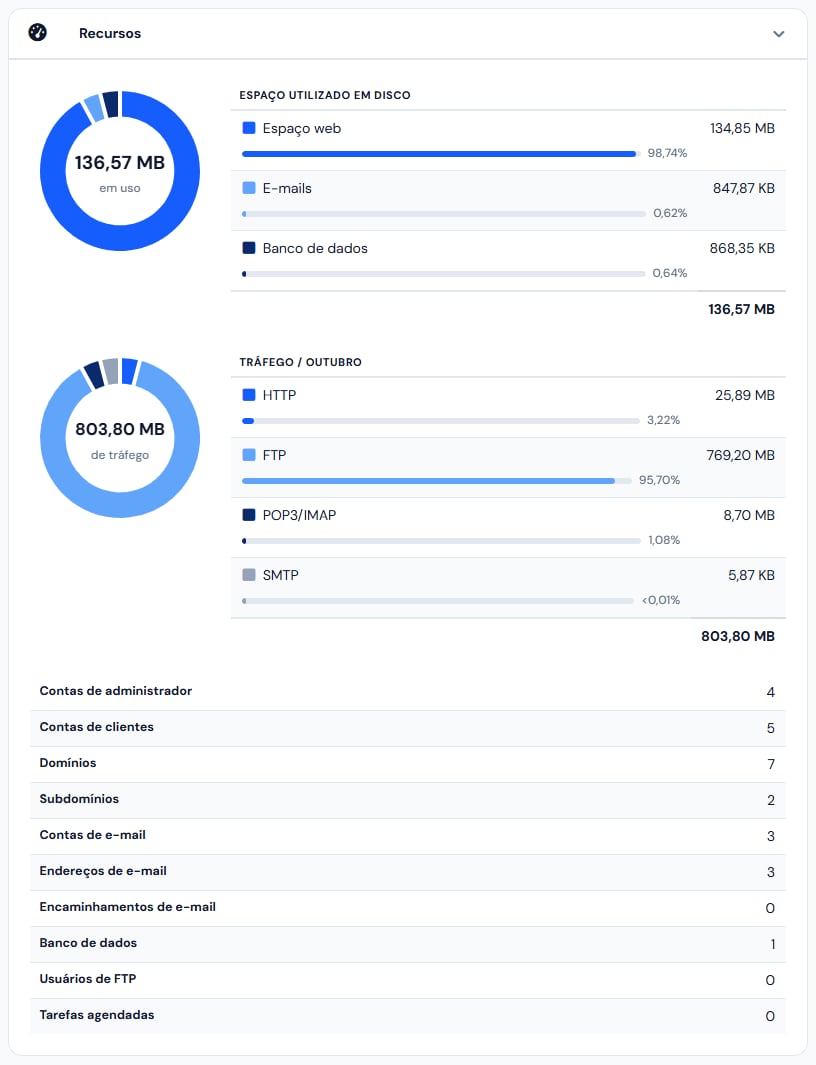Click the E-mails usage progress bar

click(x=444, y=214)
